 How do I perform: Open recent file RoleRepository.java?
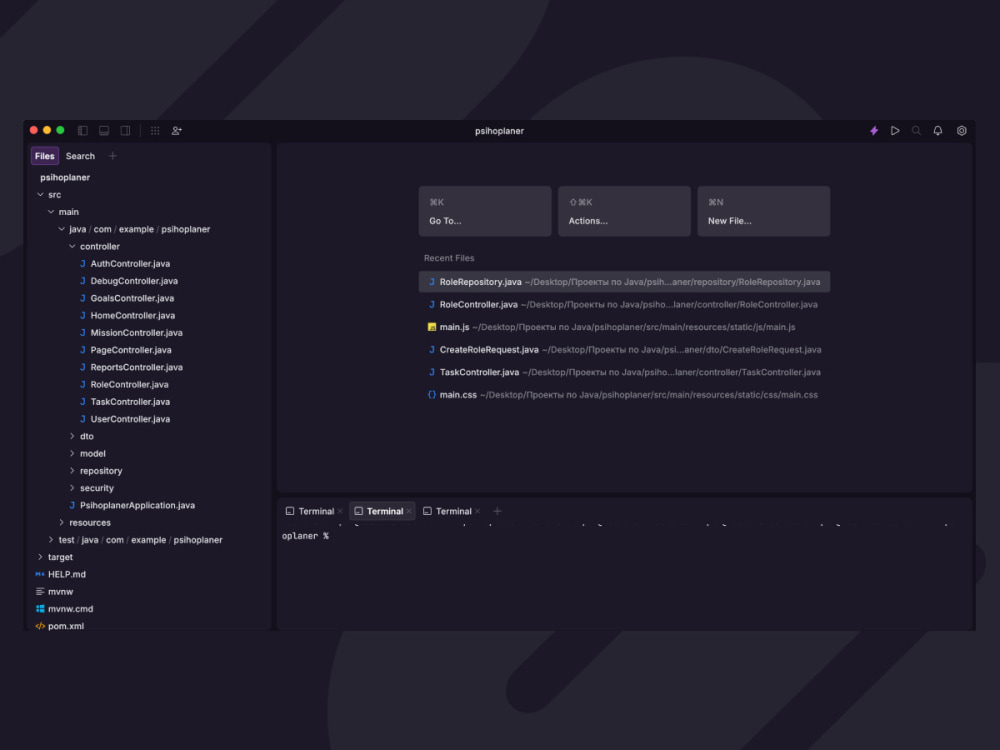pos(624,282)
